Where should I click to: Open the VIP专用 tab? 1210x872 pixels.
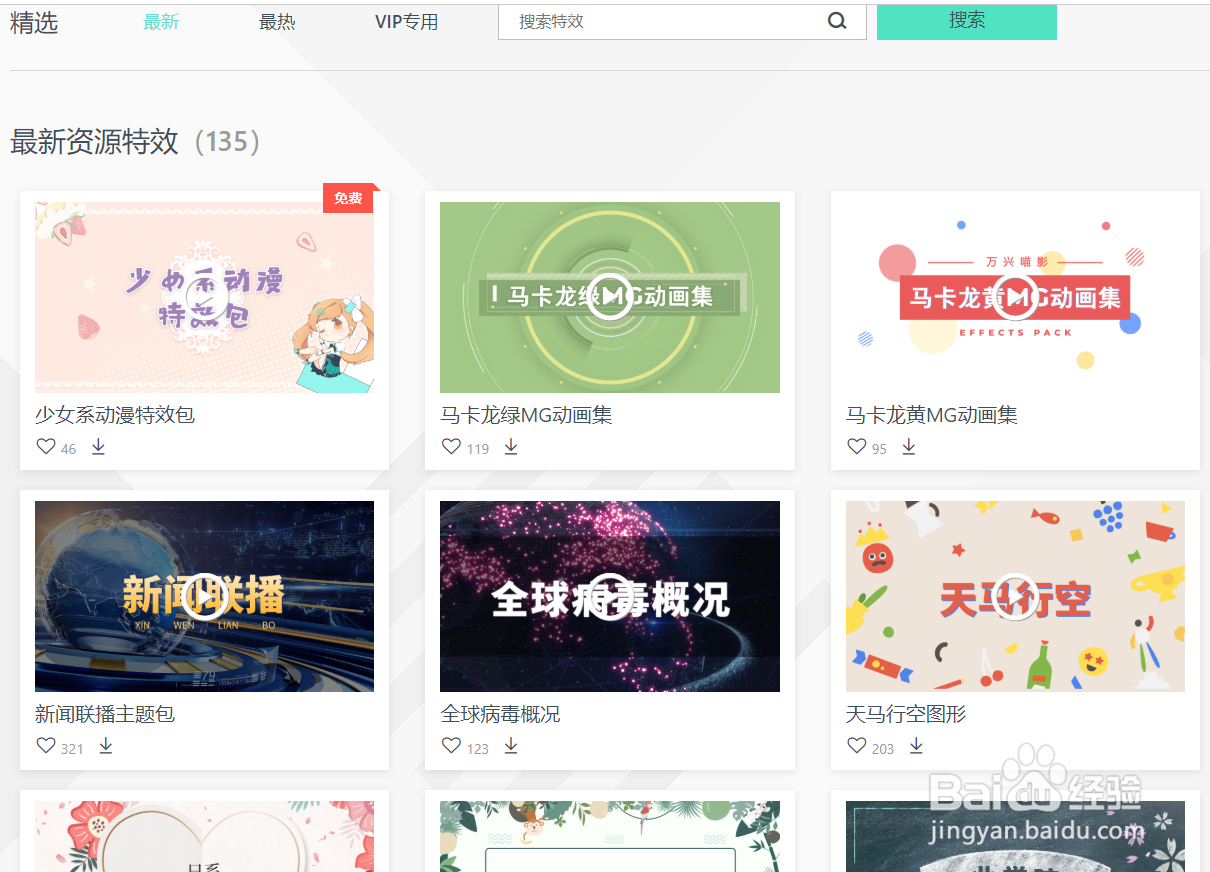[x=406, y=22]
